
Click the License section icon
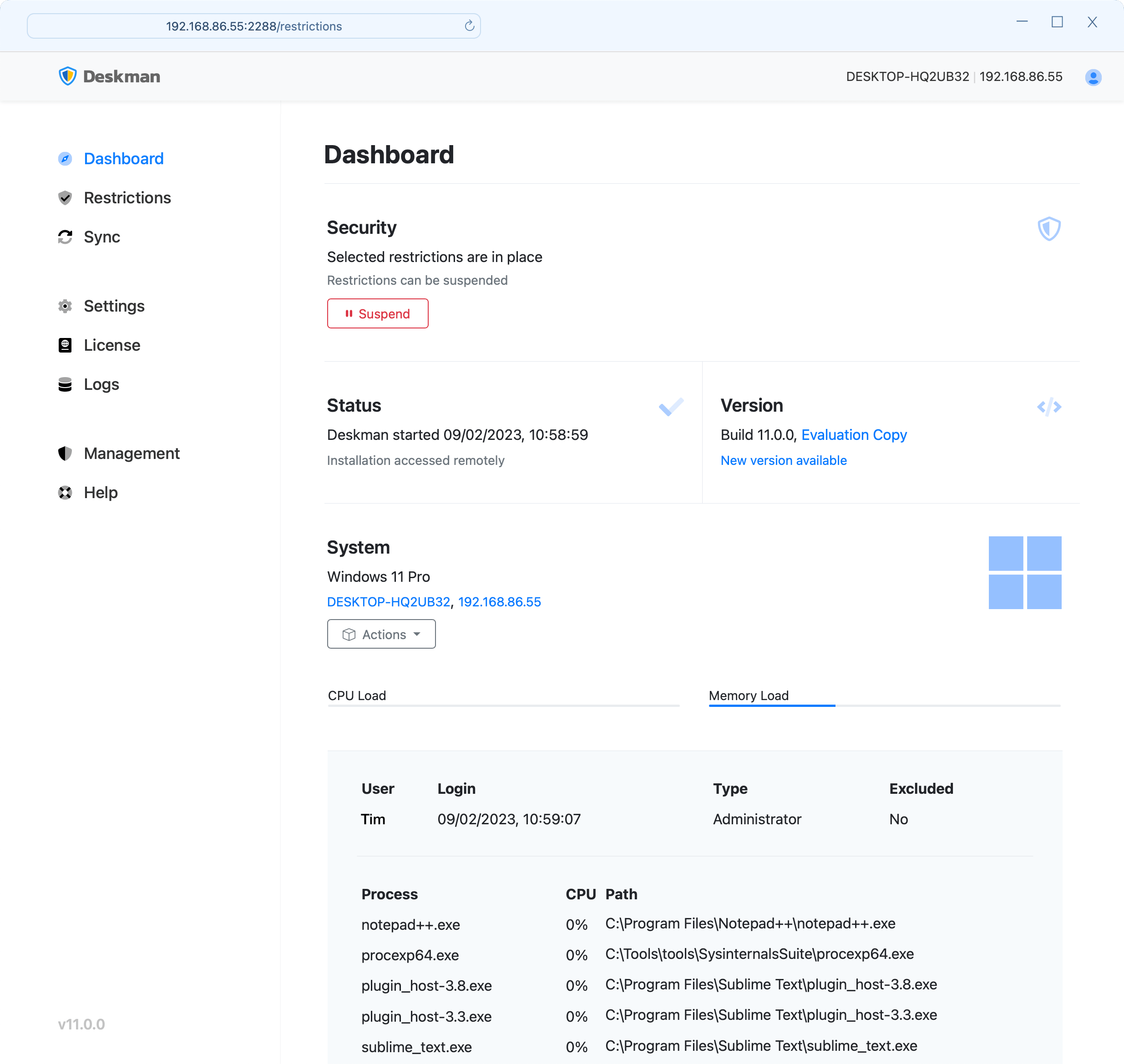pos(65,344)
